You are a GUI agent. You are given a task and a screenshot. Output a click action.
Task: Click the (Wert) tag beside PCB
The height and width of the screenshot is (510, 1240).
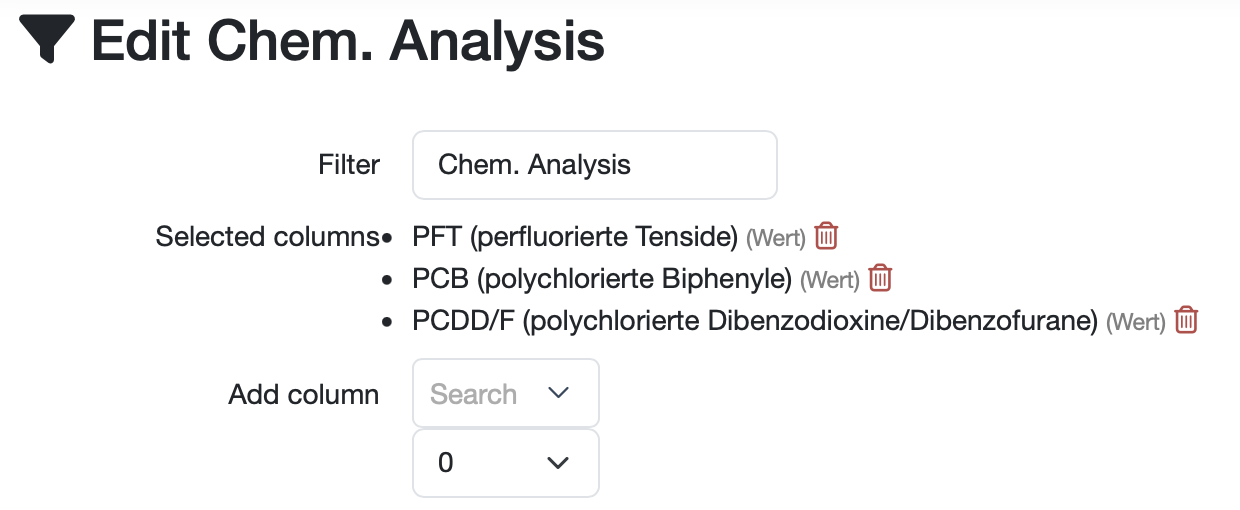click(x=830, y=280)
